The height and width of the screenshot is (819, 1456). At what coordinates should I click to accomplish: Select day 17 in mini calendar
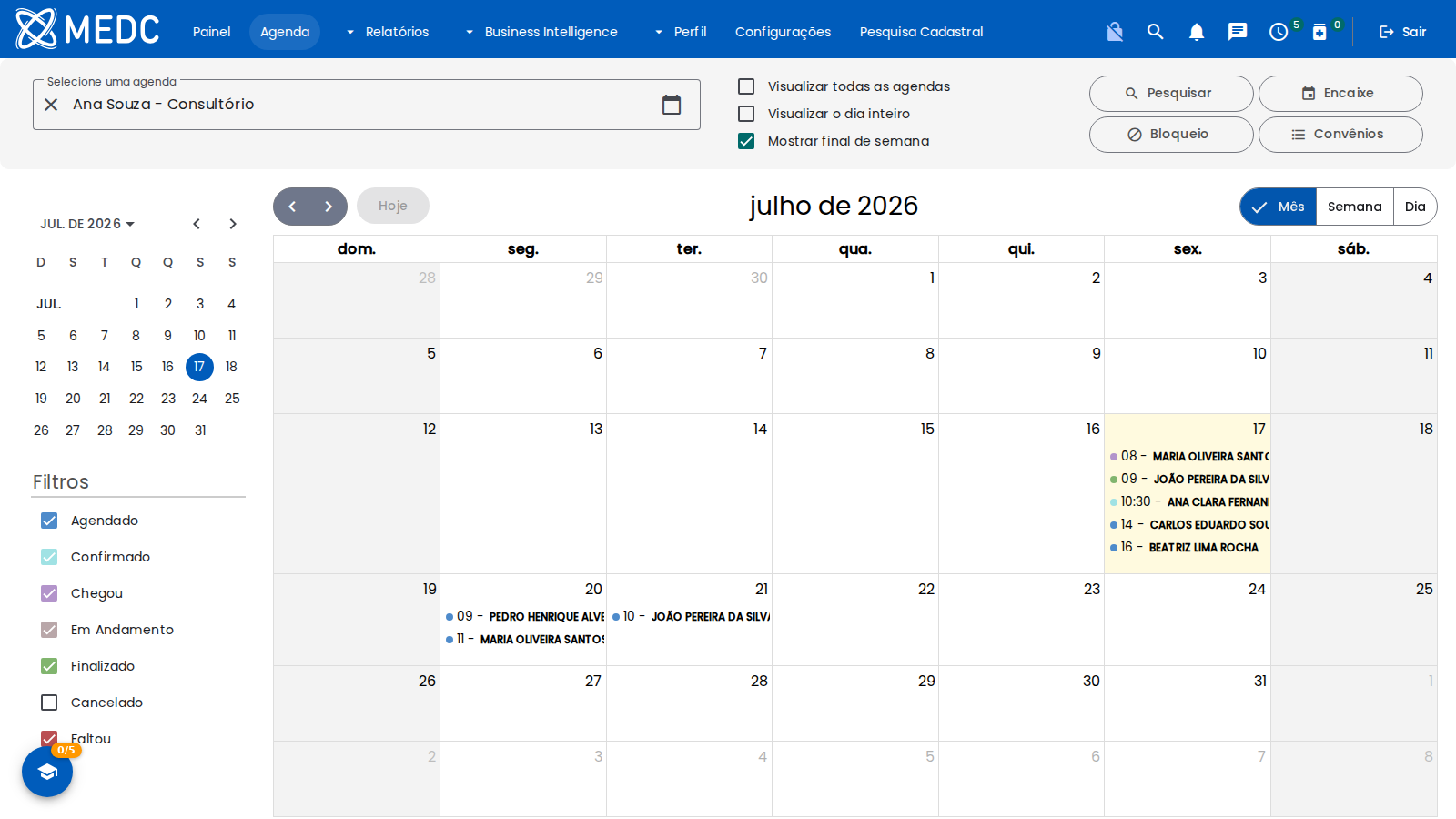[x=199, y=367]
